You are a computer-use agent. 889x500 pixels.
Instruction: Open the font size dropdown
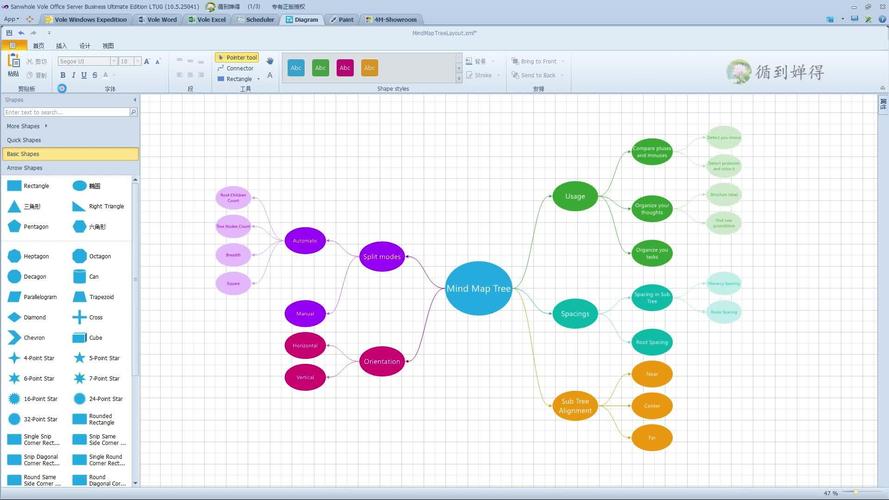click(137, 61)
